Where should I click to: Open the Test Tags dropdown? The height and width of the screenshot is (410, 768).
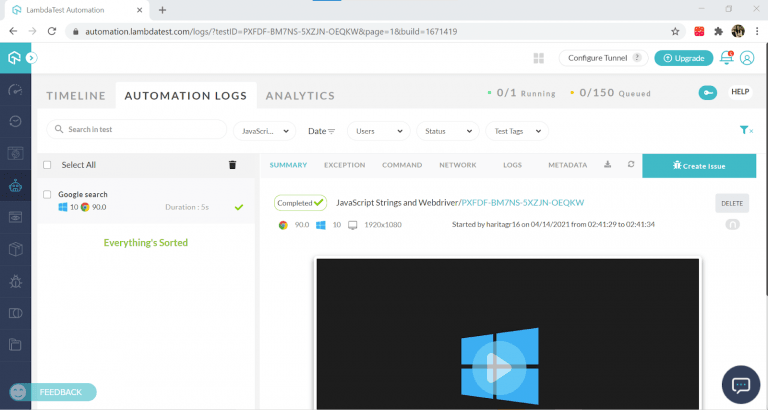[516, 131]
